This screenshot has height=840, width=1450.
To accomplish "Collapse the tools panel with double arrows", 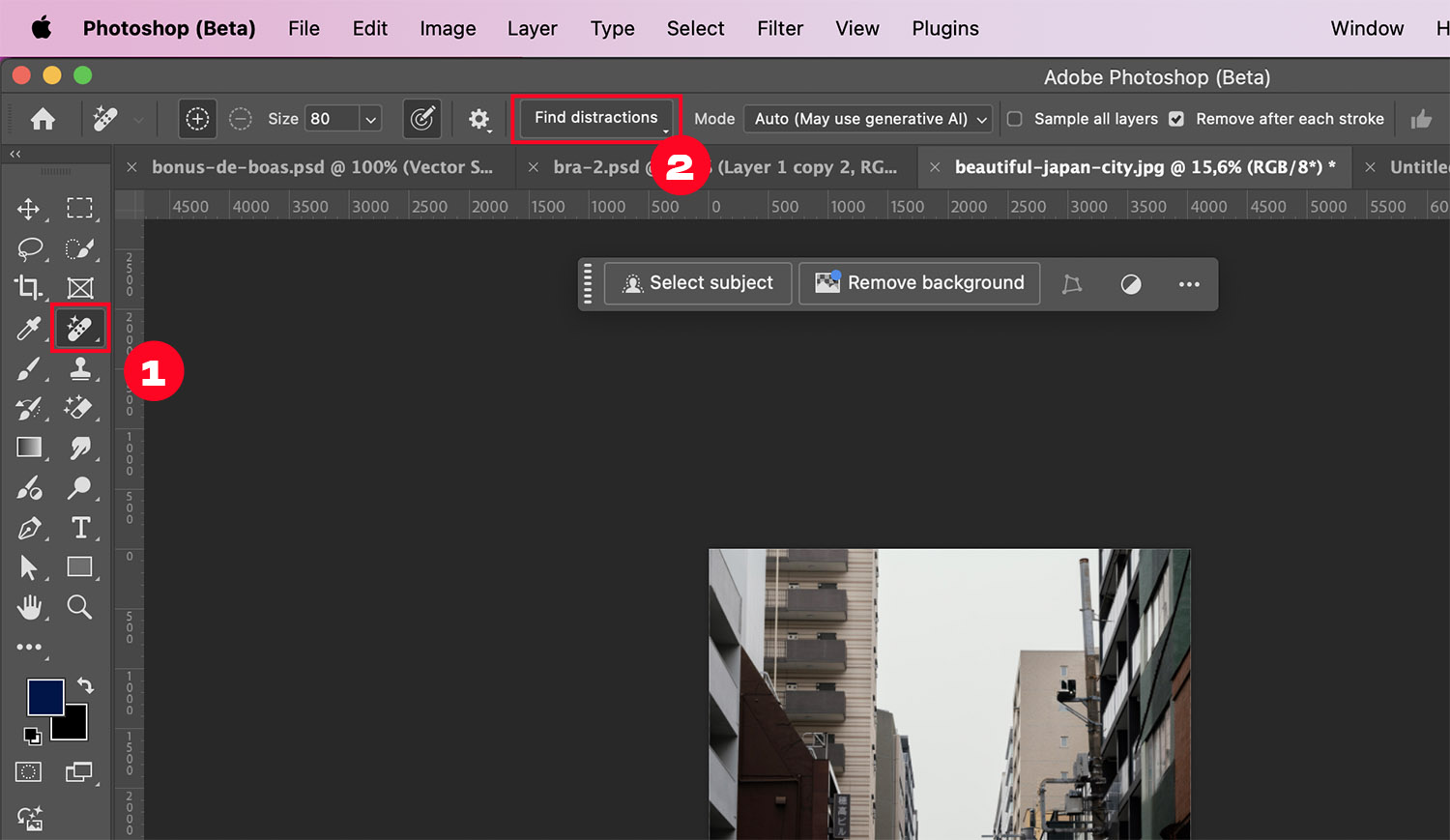I will pos(14,154).
